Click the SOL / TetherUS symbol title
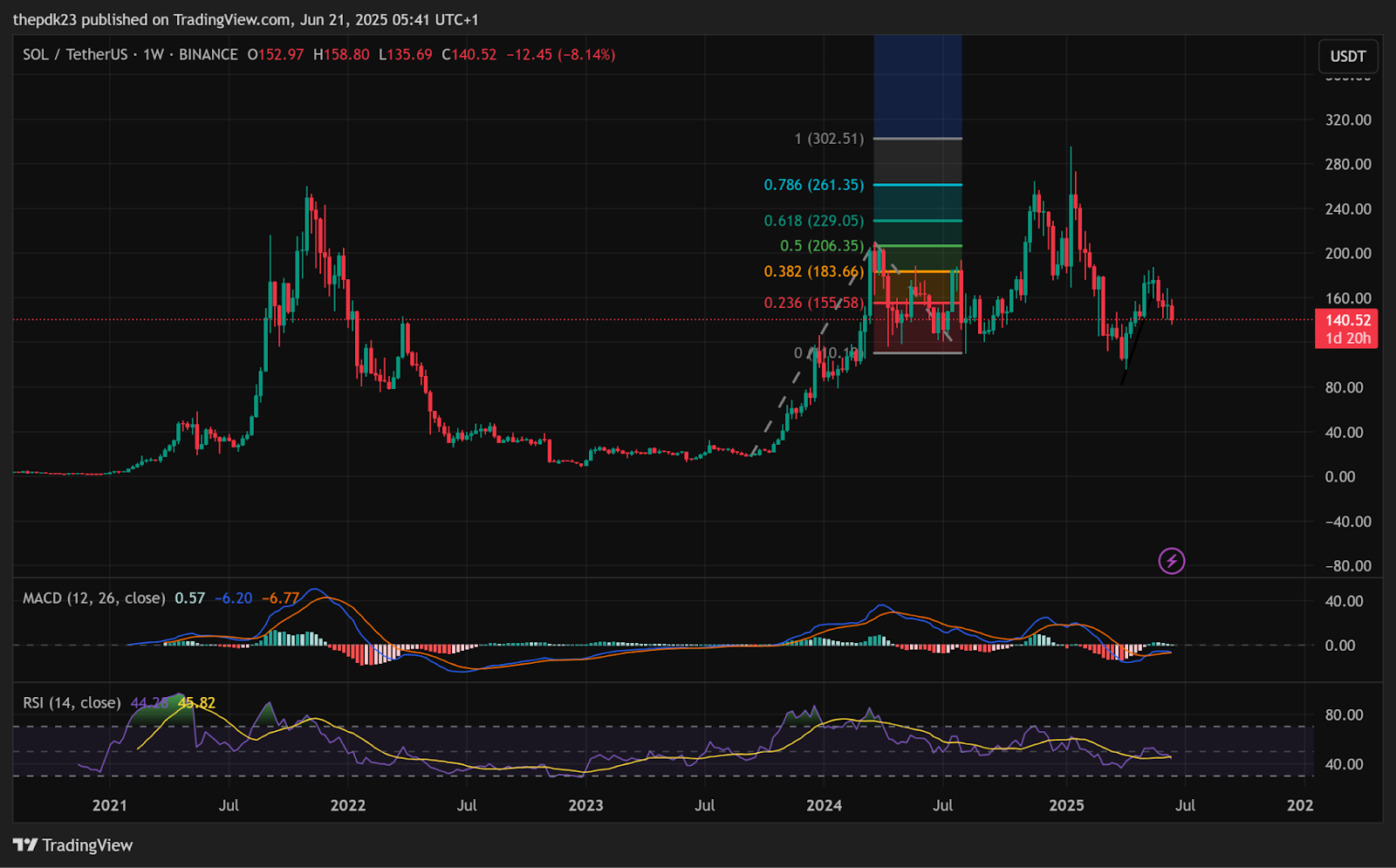This screenshot has height=868, width=1396. pyautogui.click(x=75, y=54)
